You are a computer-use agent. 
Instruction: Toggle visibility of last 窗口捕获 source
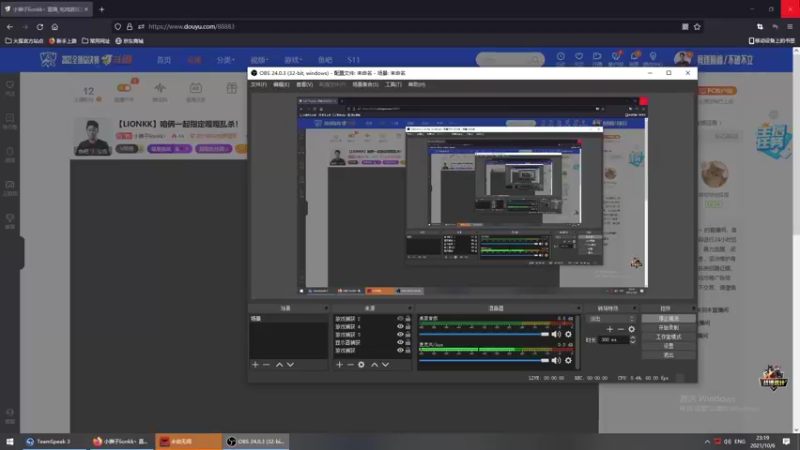point(400,350)
